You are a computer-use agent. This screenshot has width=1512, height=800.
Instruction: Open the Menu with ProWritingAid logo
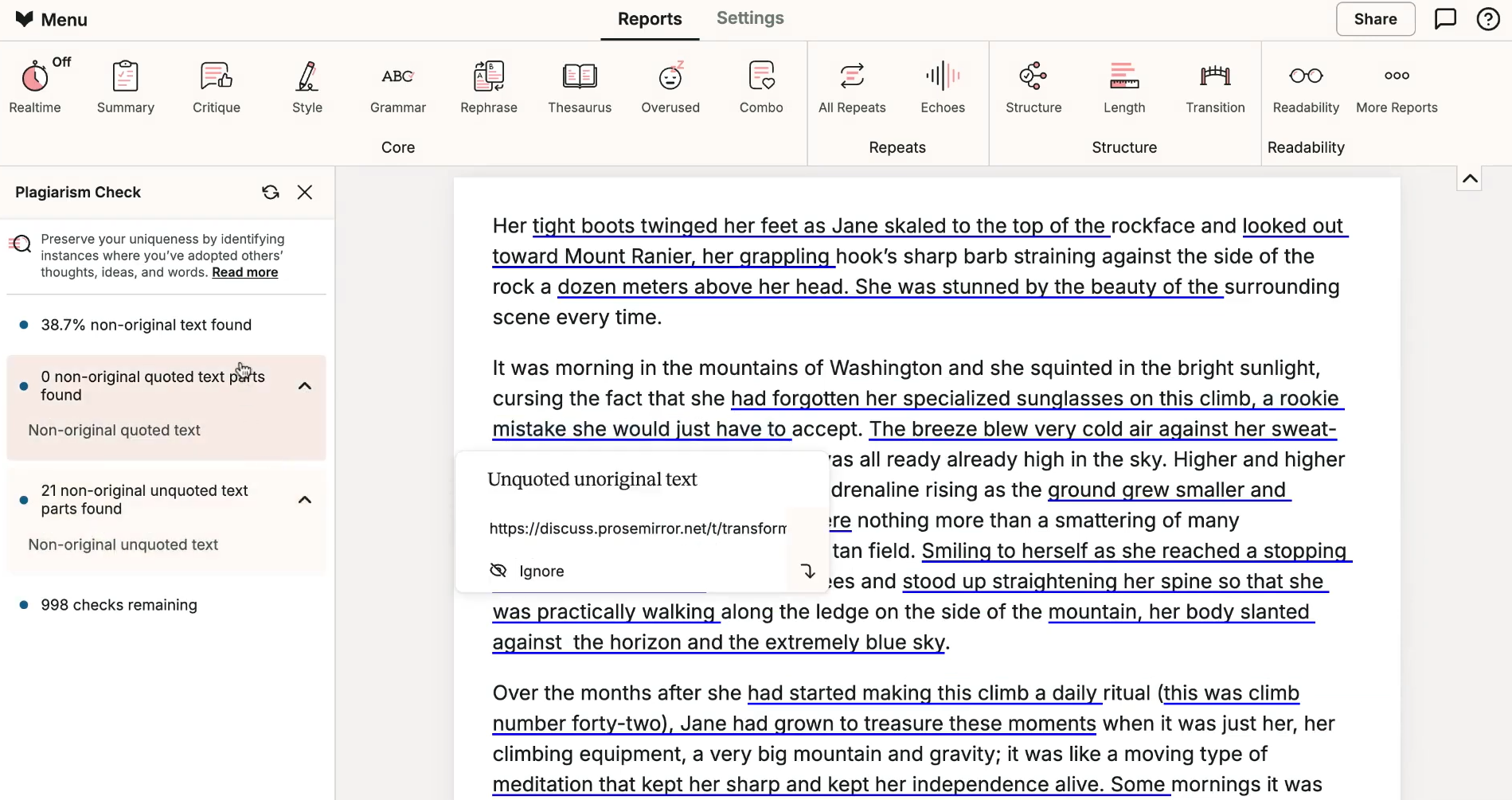coord(51,19)
